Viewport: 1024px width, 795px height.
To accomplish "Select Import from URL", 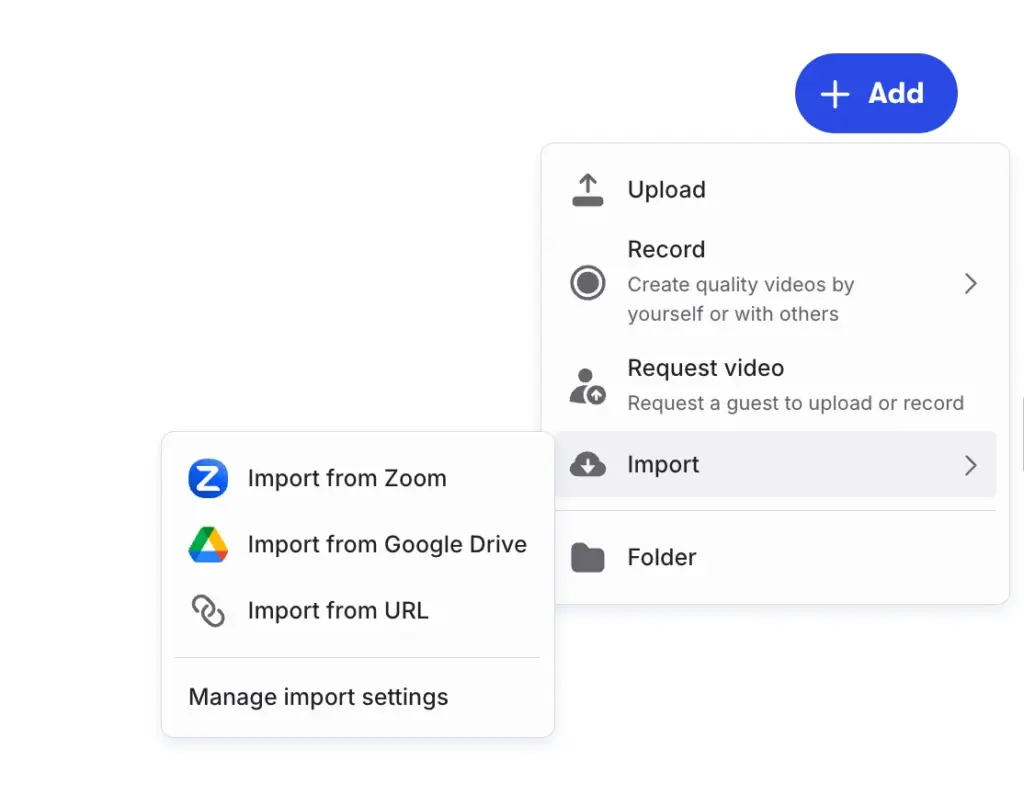I will (x=338, y=610).
